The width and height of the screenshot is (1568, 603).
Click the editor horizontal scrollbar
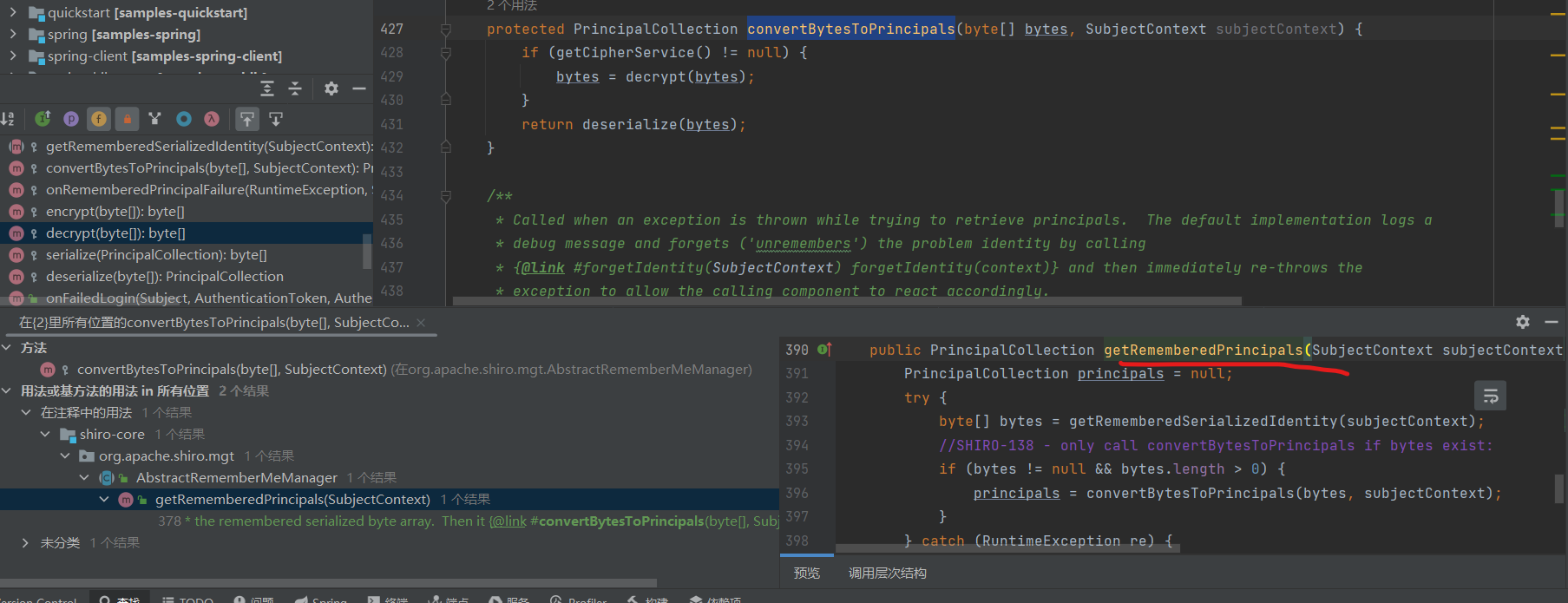point(846,301)
